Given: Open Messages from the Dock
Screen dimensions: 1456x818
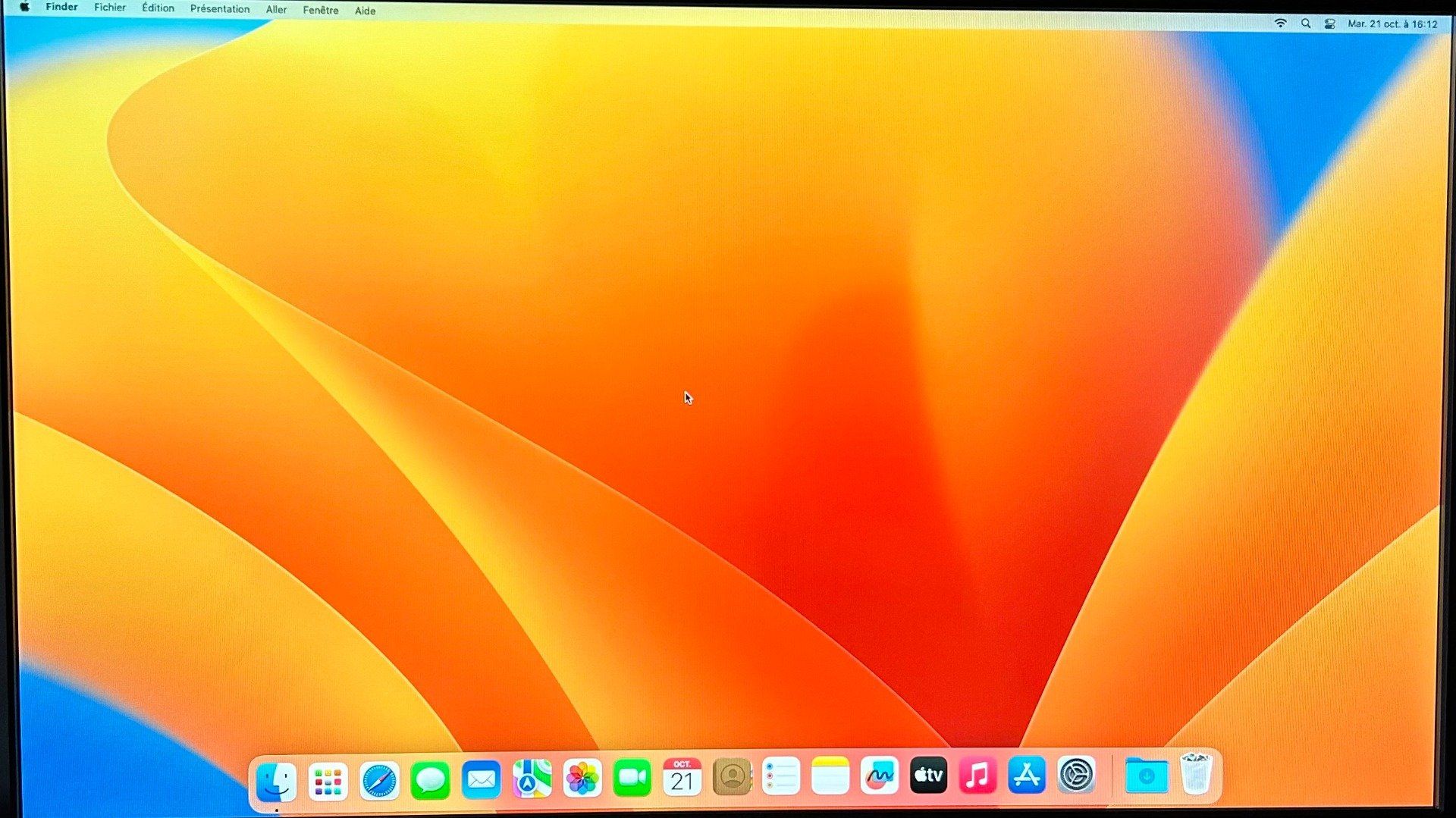Looking at the screenshot, I should 430,780.
